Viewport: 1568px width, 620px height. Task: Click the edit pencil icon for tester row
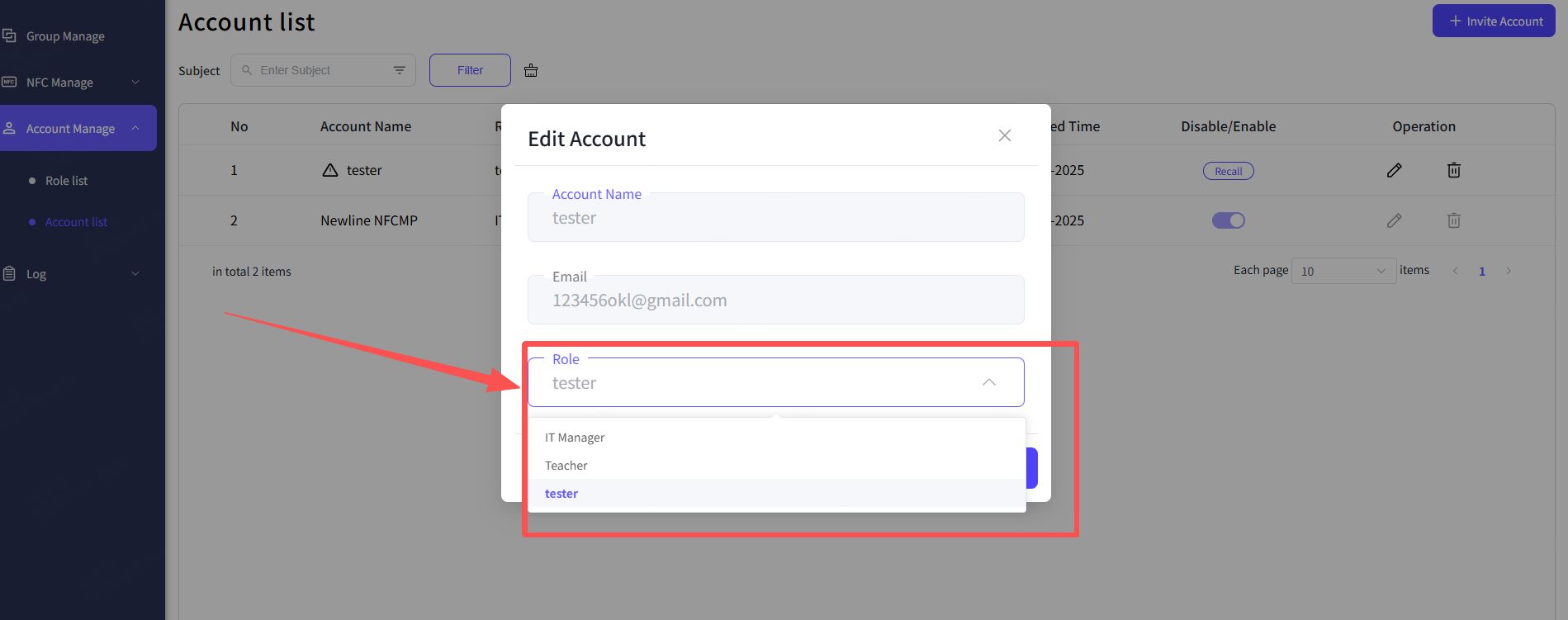pos(1394,171)
